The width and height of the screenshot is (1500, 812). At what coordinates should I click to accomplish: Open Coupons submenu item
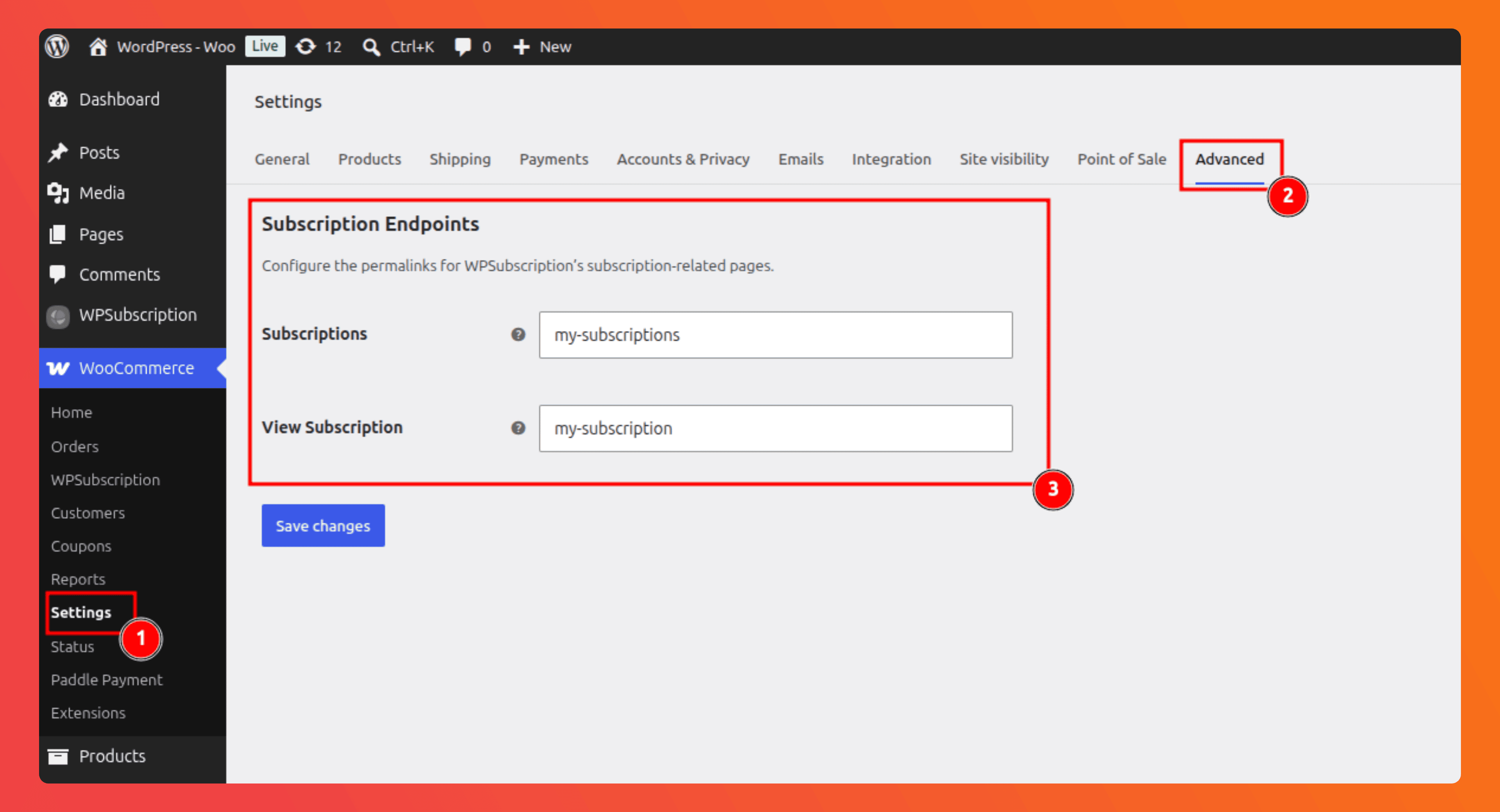[81, 546]
